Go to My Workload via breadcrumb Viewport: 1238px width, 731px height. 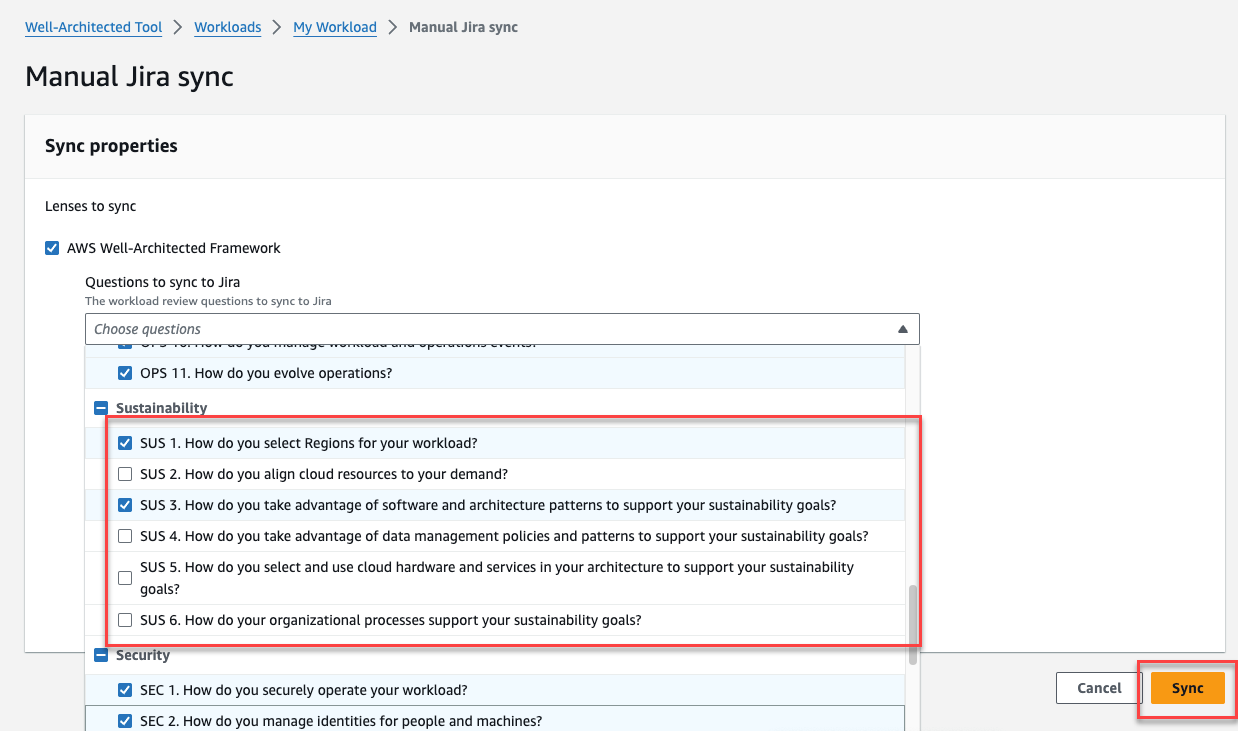pos(334,27)
